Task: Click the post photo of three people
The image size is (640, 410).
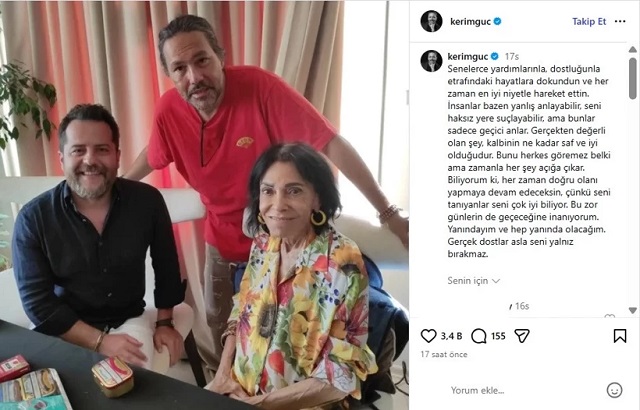Action: [204, 205]
